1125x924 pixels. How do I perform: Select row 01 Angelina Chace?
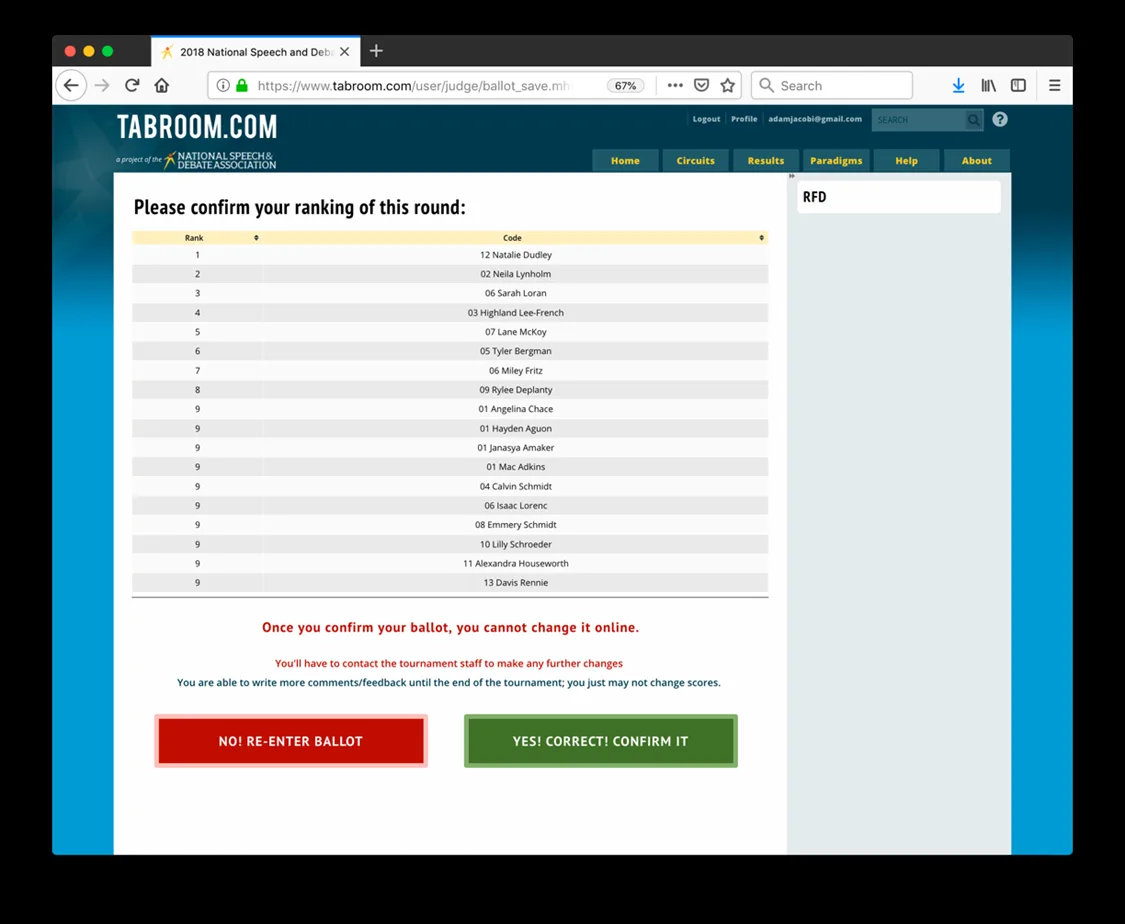point(450,409)
